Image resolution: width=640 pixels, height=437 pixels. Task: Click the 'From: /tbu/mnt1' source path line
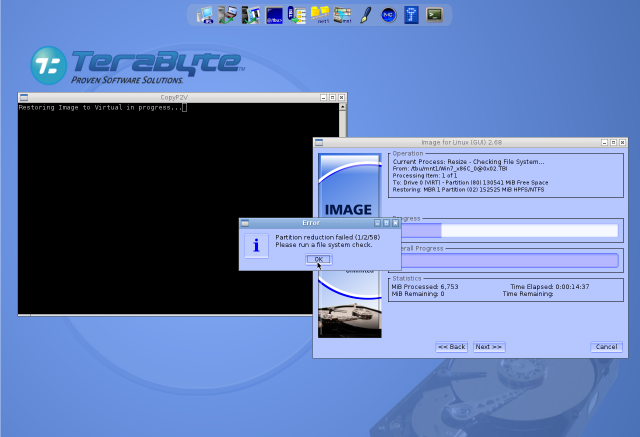point(450,169)
